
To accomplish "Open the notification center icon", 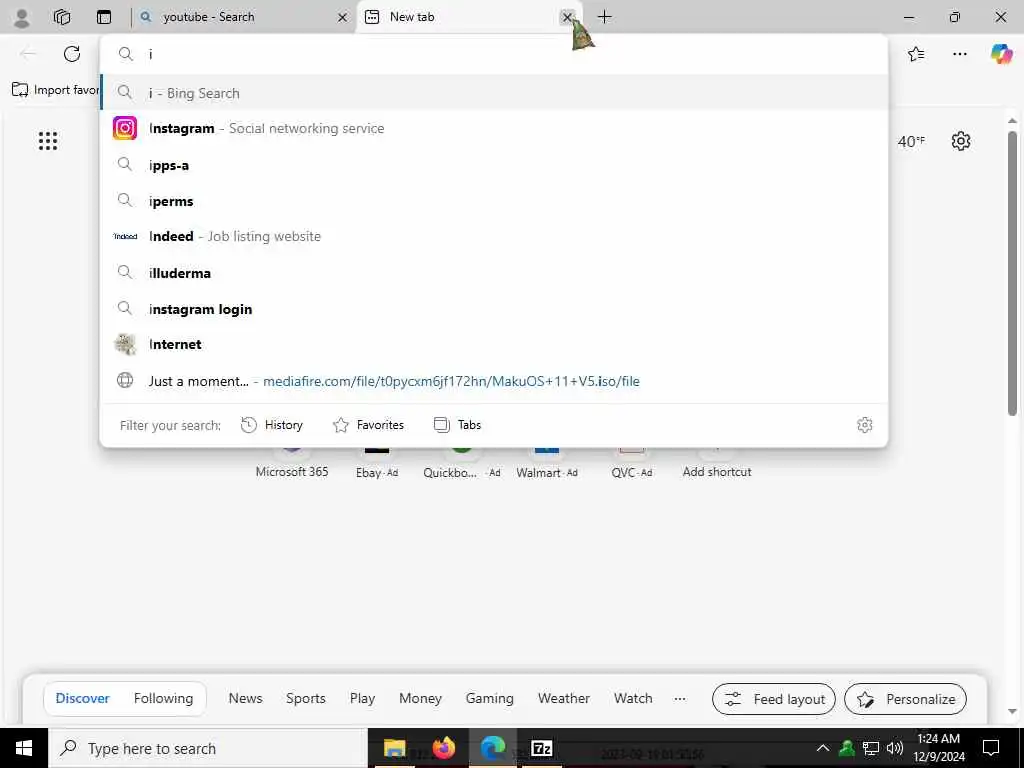I will click(x=991, y=748).
